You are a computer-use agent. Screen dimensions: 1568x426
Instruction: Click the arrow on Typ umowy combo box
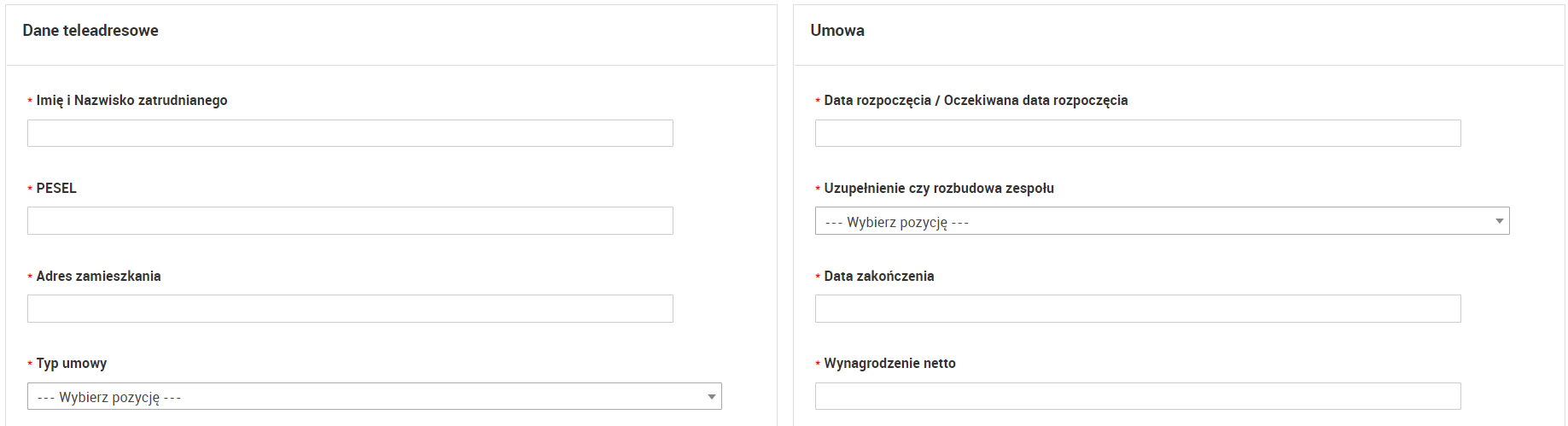pyautogui.click(x=712, y=397)
